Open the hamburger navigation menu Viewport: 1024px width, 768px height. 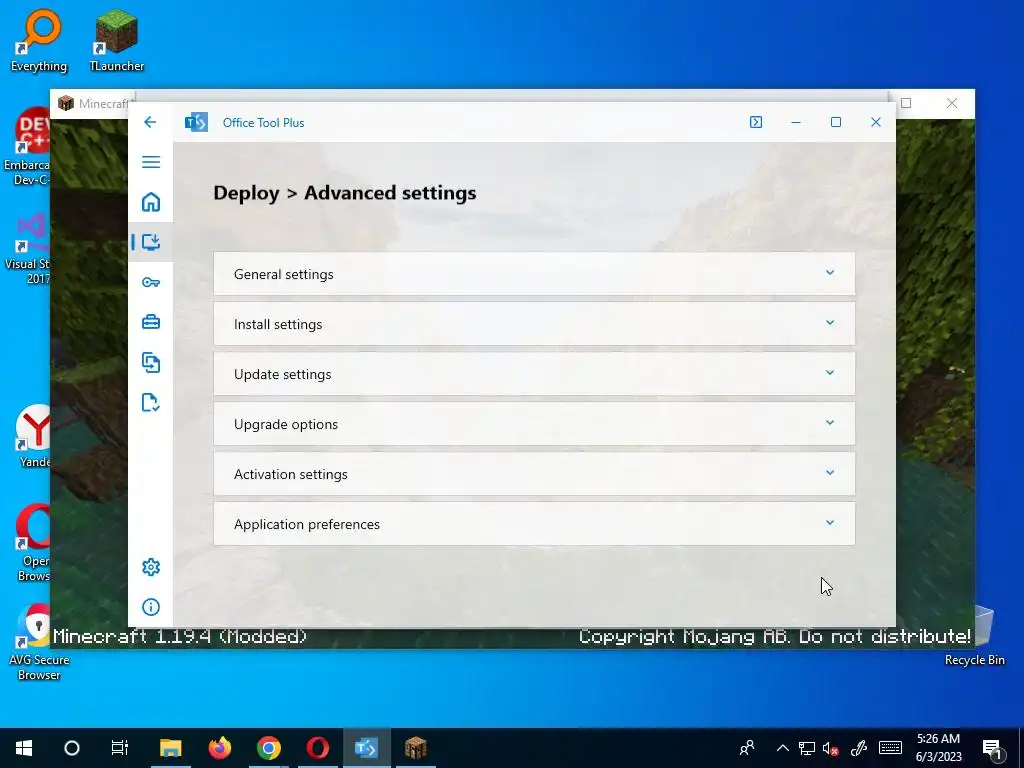[151, 162]
